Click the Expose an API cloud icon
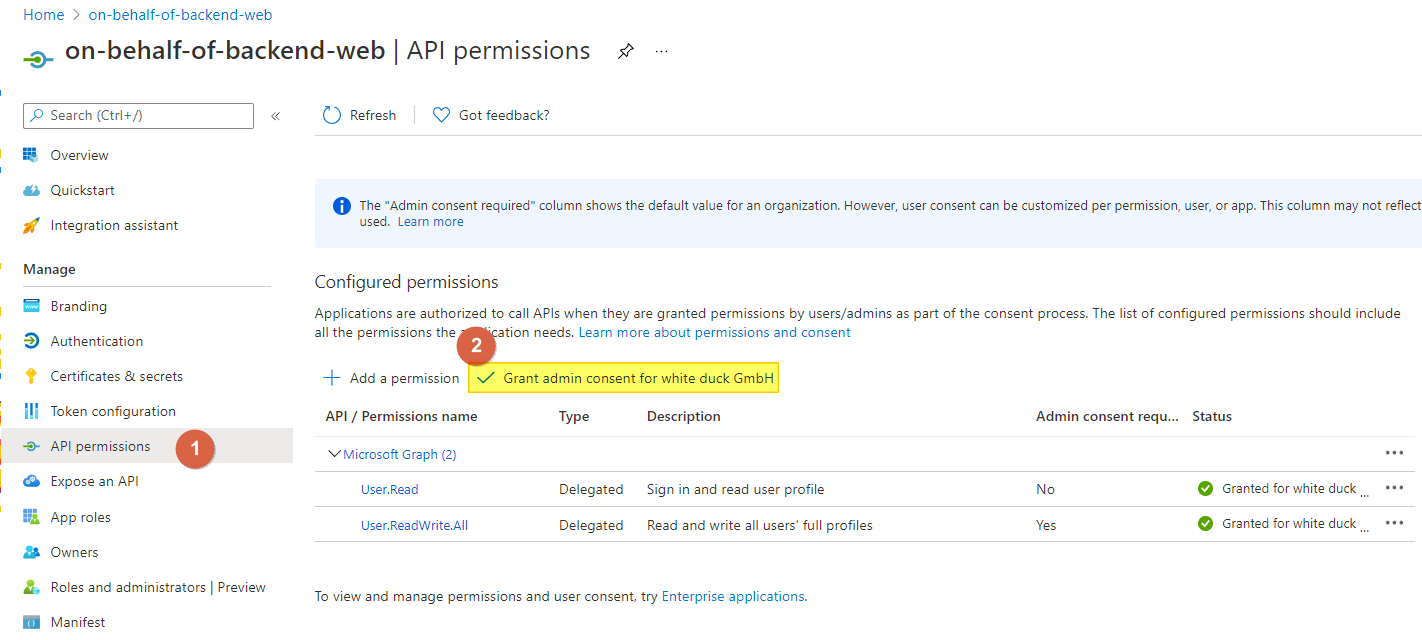The image size is (1422, 640). pos(31,481)
